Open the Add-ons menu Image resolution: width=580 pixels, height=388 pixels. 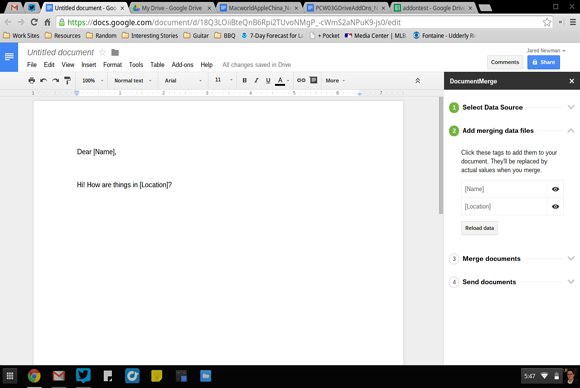click(x=182, y=65)
